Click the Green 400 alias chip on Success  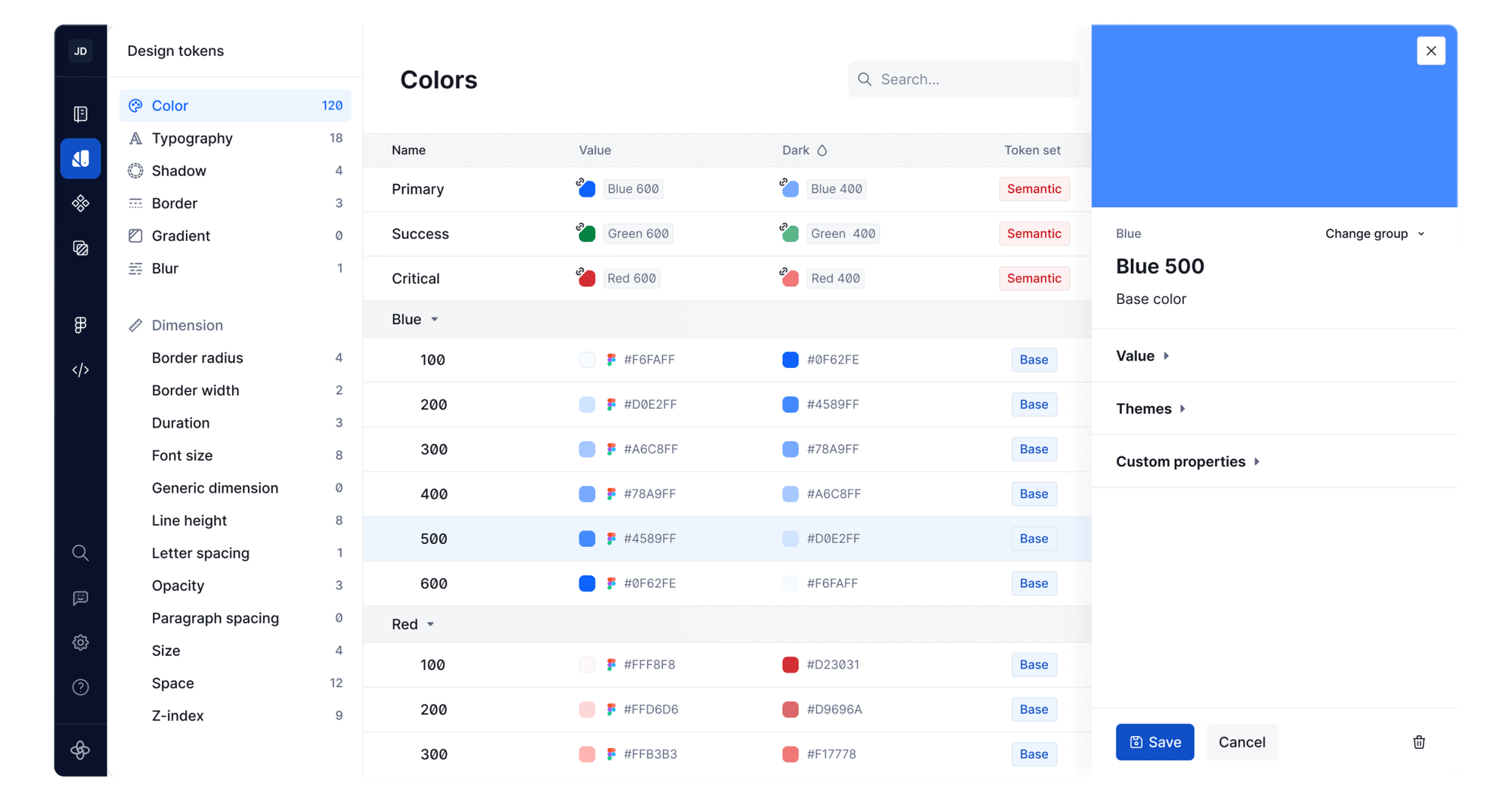coord(842,233)
